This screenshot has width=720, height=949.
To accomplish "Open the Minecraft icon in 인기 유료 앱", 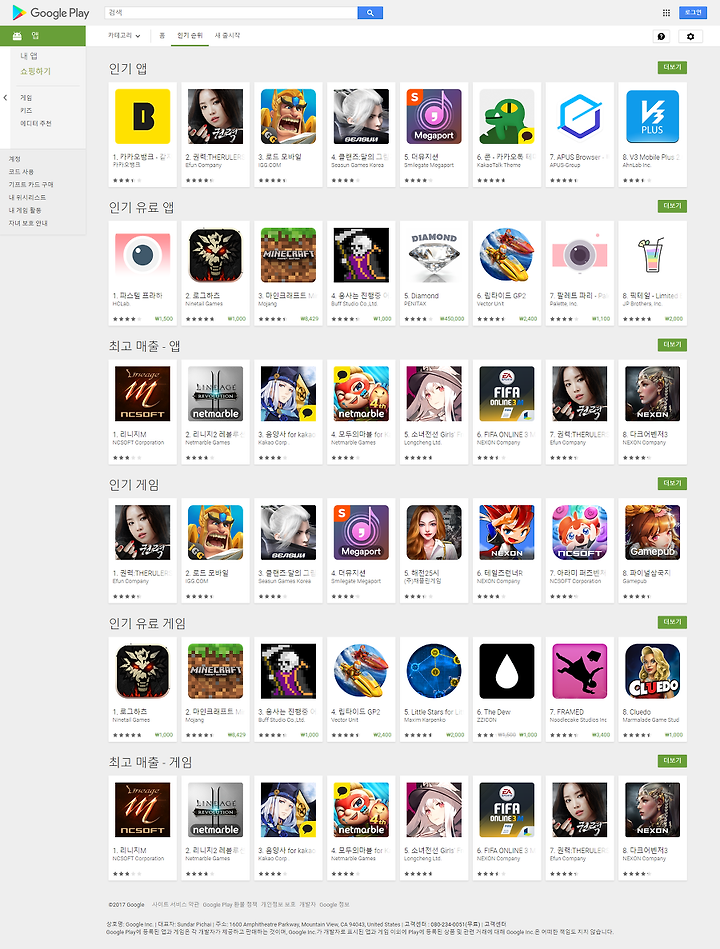I will (x=288, y=255).
